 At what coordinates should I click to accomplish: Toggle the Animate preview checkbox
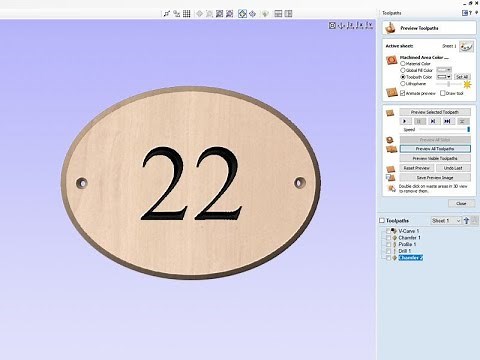pos(403,93)
